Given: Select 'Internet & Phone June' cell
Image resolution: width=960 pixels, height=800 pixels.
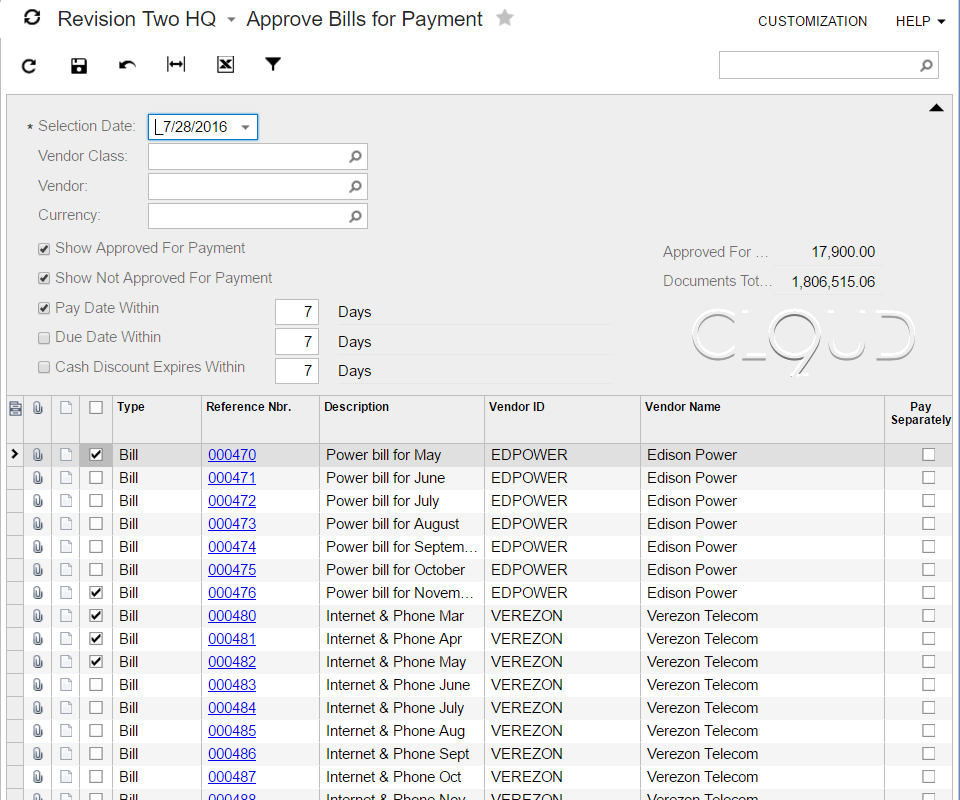Looking at the screenshot, I should [x=402, y=685].
